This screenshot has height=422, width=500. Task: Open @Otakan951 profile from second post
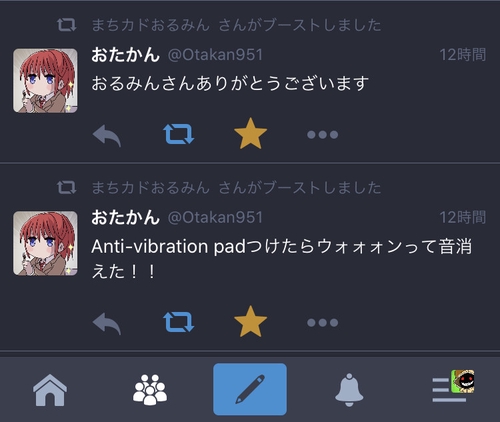215,217
